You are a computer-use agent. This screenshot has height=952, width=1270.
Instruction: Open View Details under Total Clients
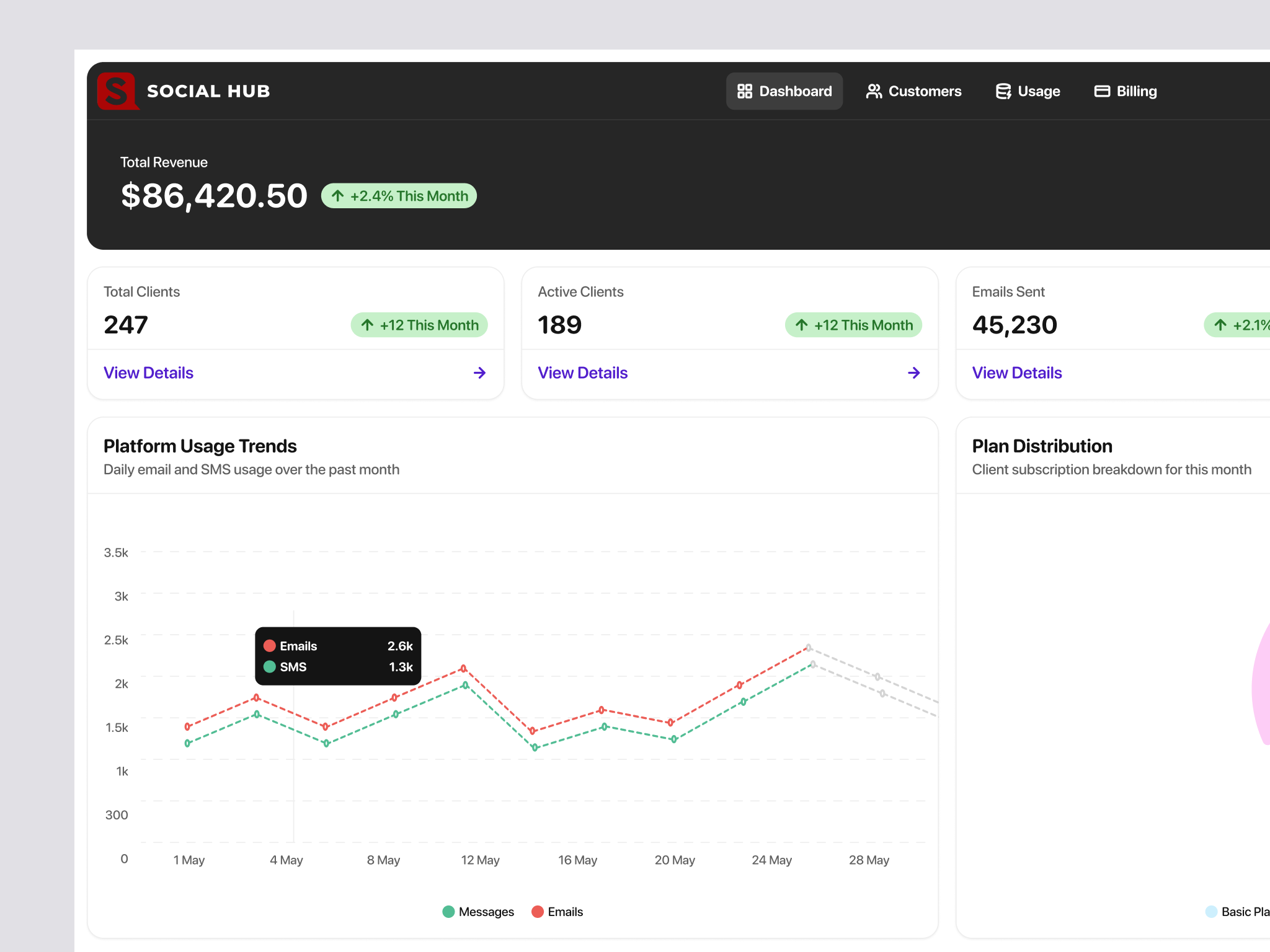pos(148,372)
